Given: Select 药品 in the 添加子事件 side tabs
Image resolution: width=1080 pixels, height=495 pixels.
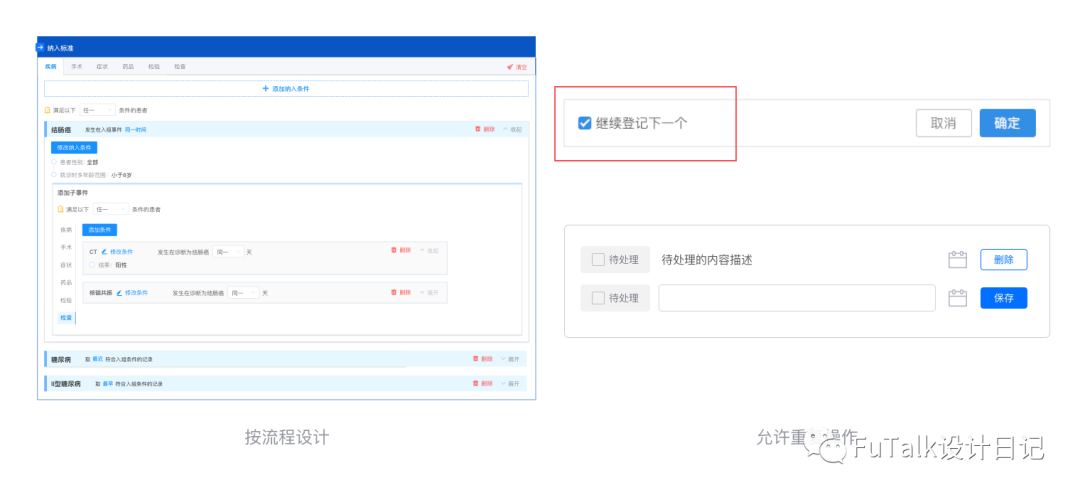Looking at the screenshot, I should [x=66, y=283].
